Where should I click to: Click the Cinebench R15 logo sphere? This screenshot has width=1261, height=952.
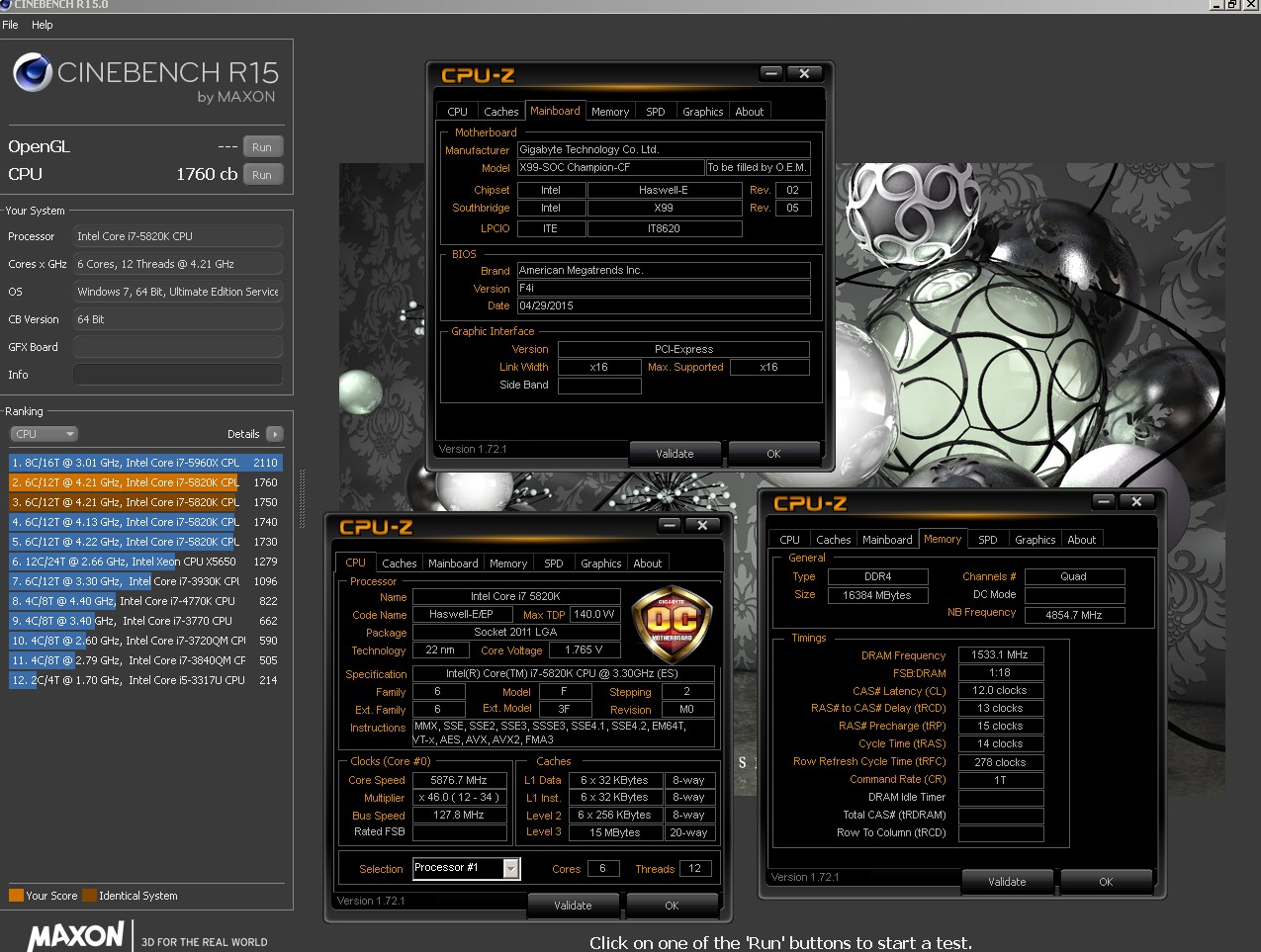[x=32, y=72]
